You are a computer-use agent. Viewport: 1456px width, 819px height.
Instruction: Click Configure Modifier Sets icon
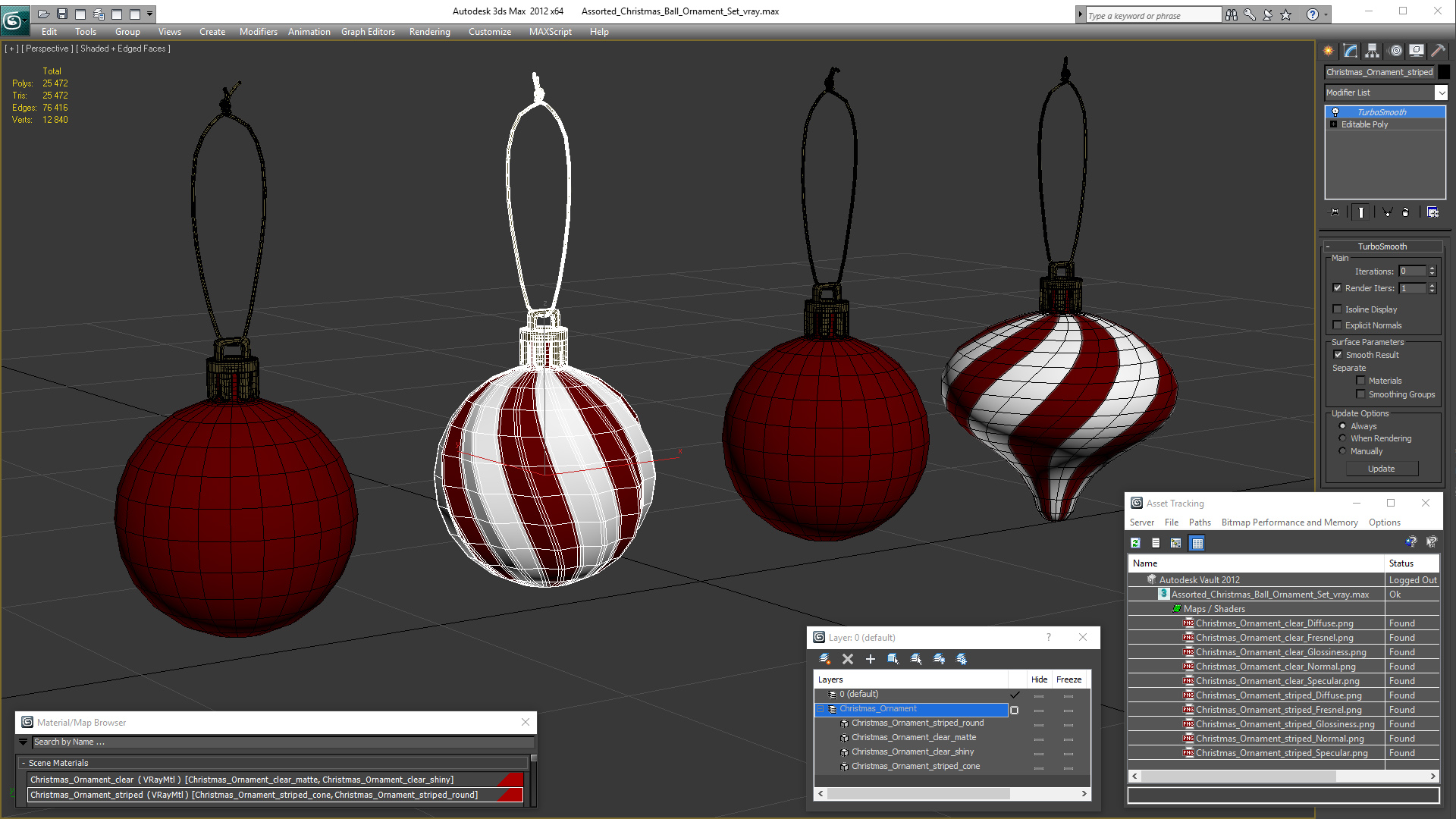[x=1432, y=212]
